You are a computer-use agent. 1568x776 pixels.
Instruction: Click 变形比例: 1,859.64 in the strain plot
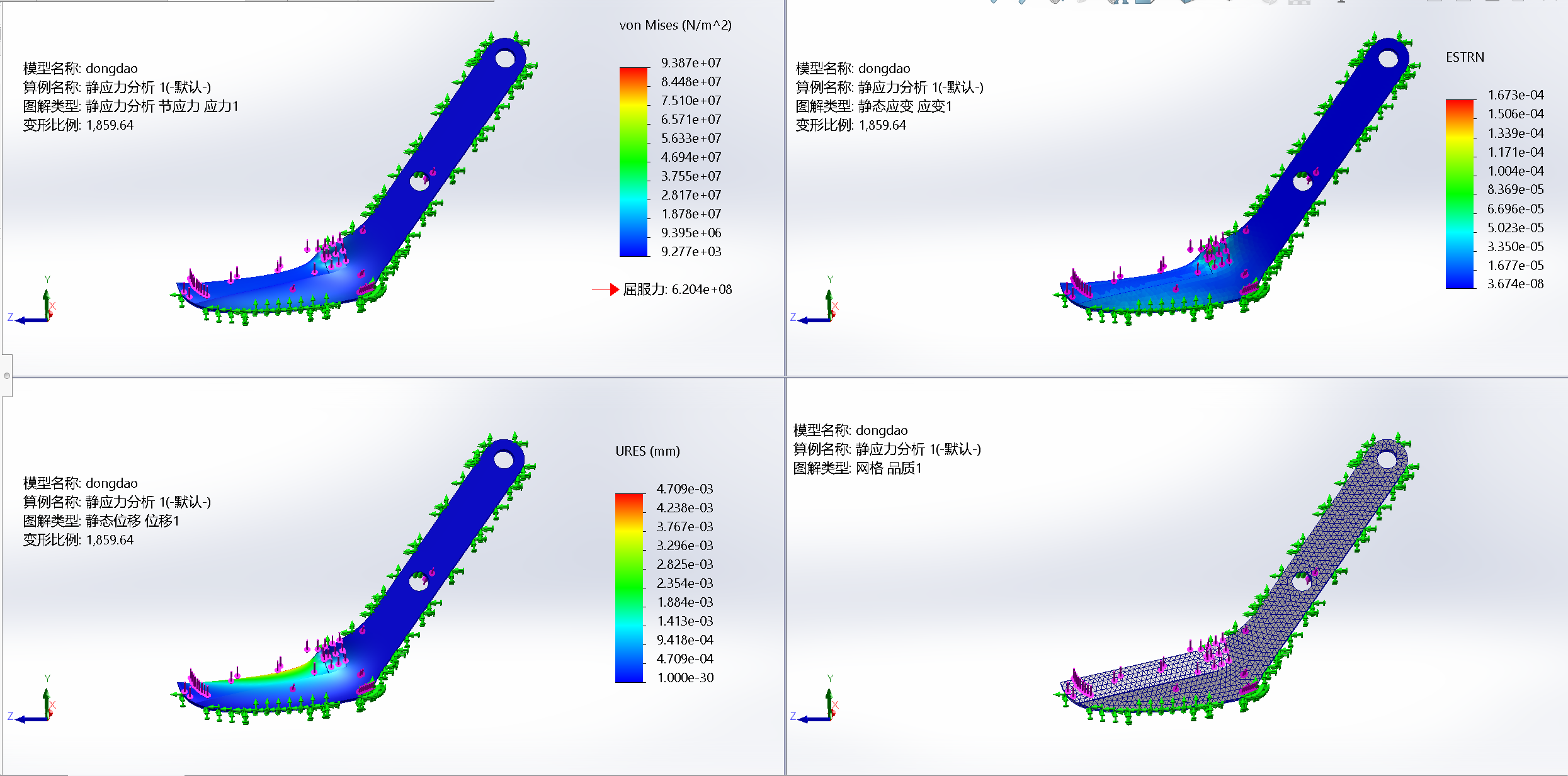851,125
